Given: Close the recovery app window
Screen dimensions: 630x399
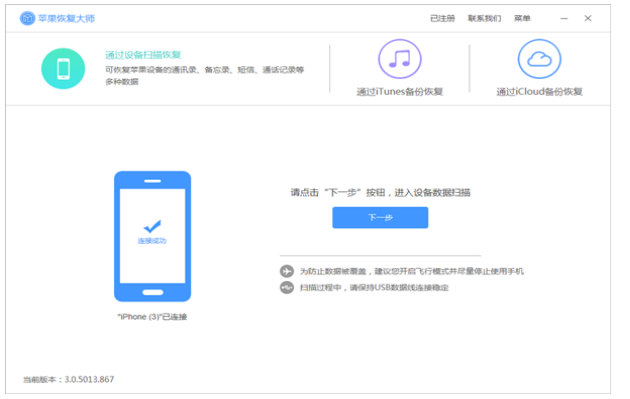Looking at the screenshot, I should [588, 18].
